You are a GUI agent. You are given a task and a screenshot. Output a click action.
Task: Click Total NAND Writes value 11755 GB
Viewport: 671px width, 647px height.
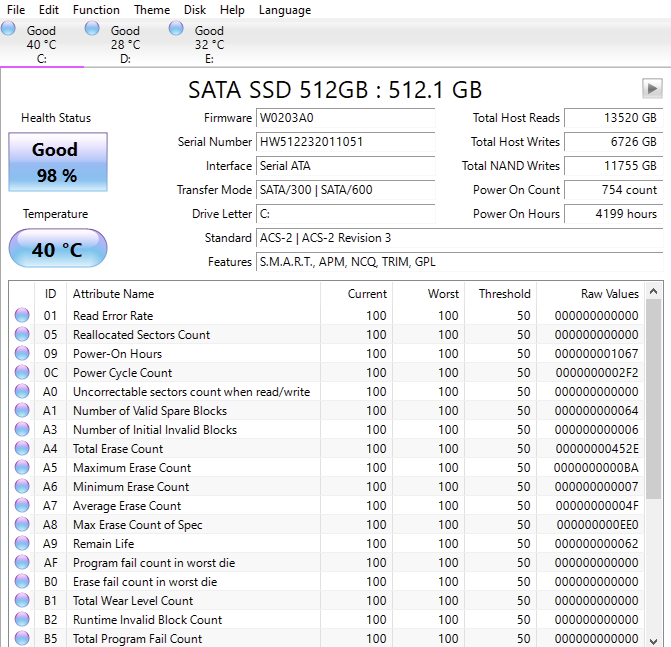coord(613,166)
